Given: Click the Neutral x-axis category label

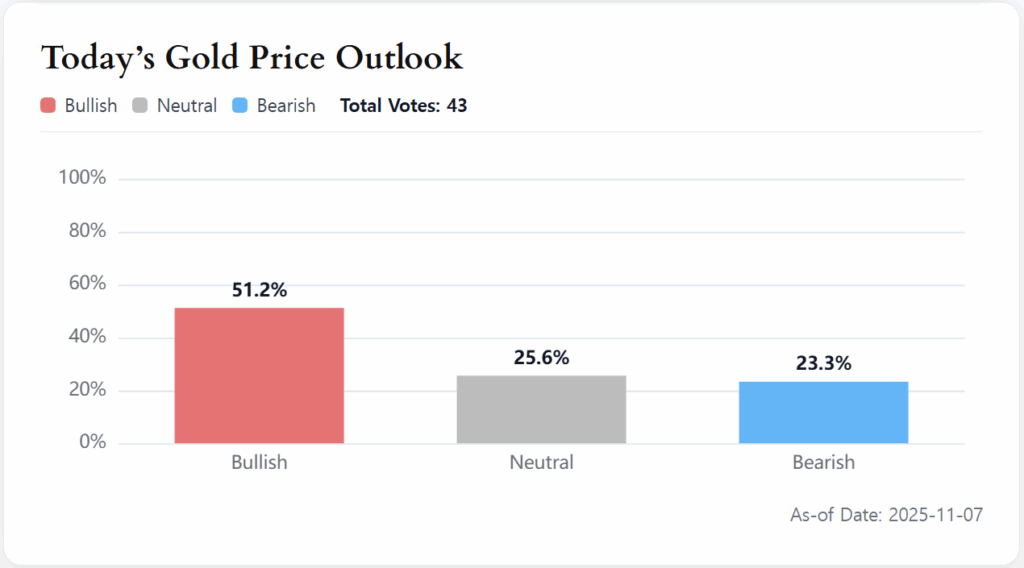Looking at the screenshot, I should (541, 462).
